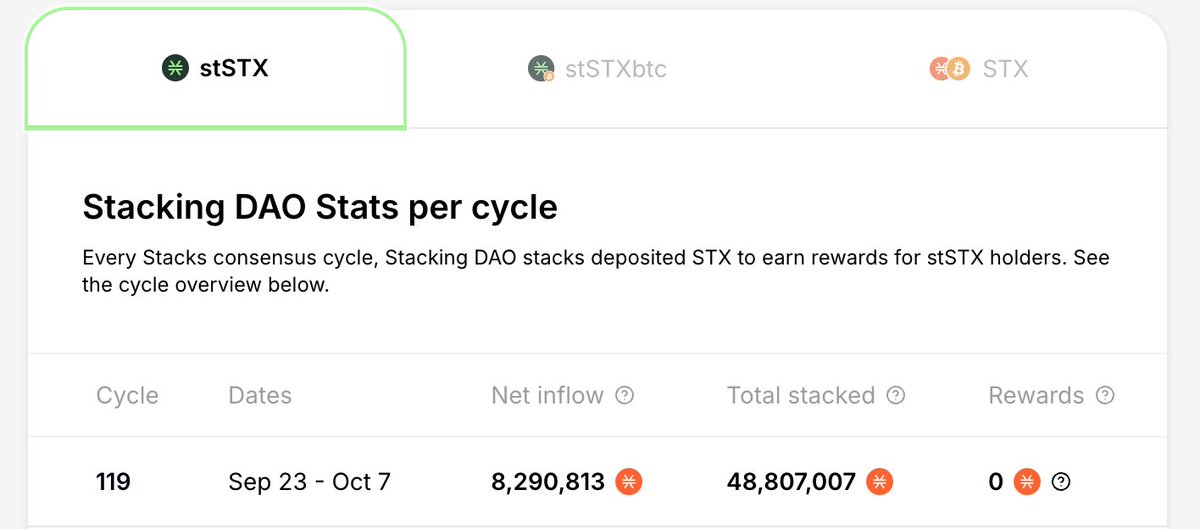Click the Sep 23 - Oct 7 dates
Viewport: 1200px width, 529px height.
tap(310, 482)
